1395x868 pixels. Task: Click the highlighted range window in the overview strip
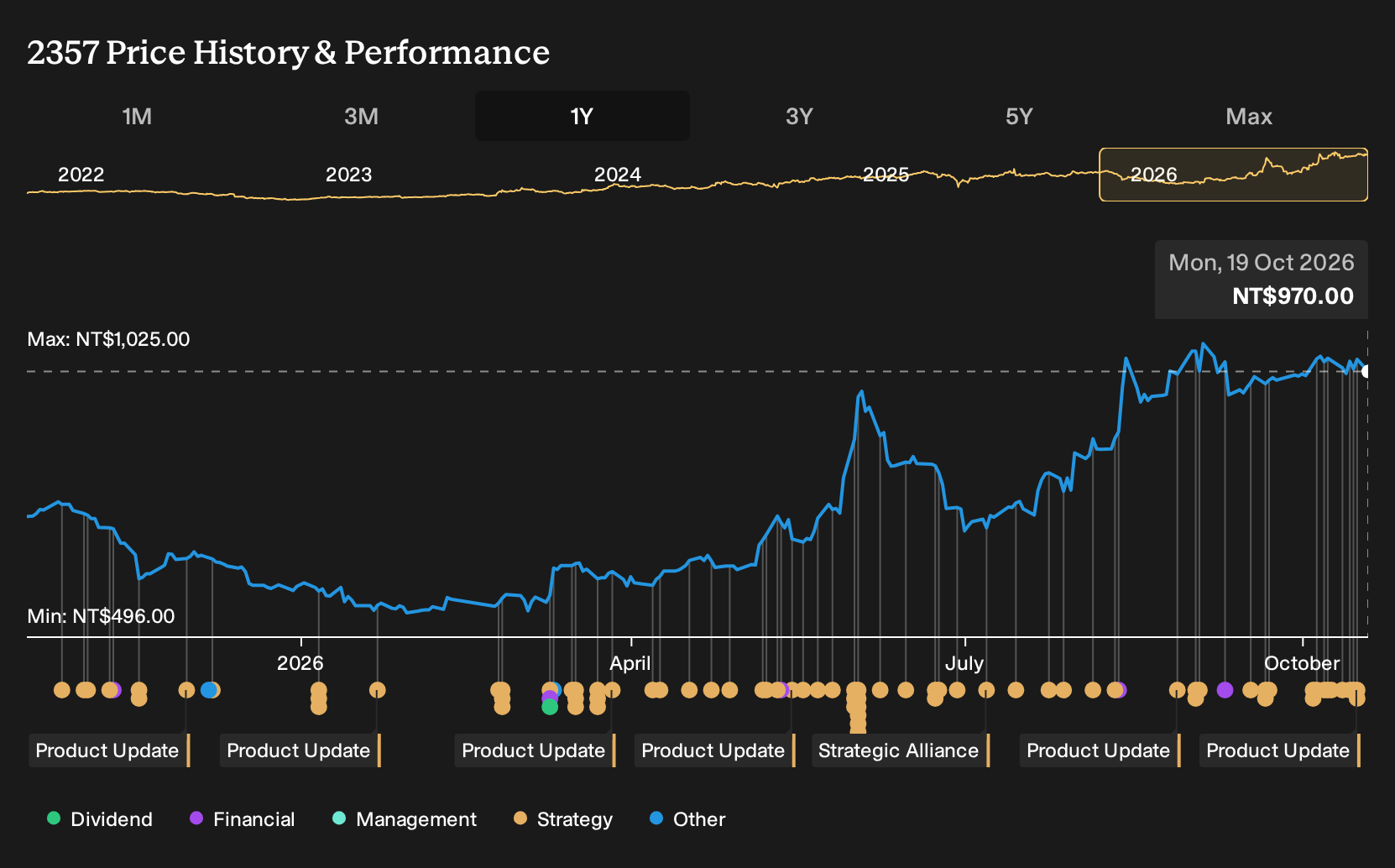click(x=1234, y=175)
